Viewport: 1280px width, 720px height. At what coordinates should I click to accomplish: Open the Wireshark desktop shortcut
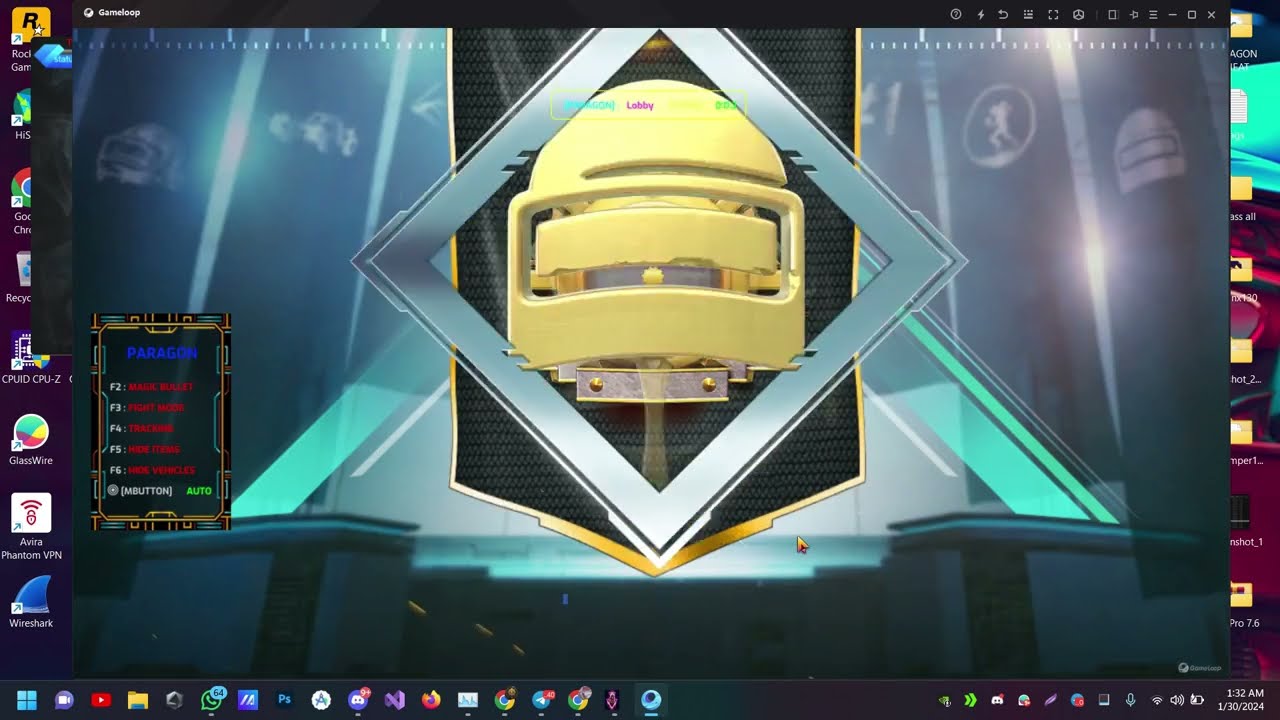point(31,603)
